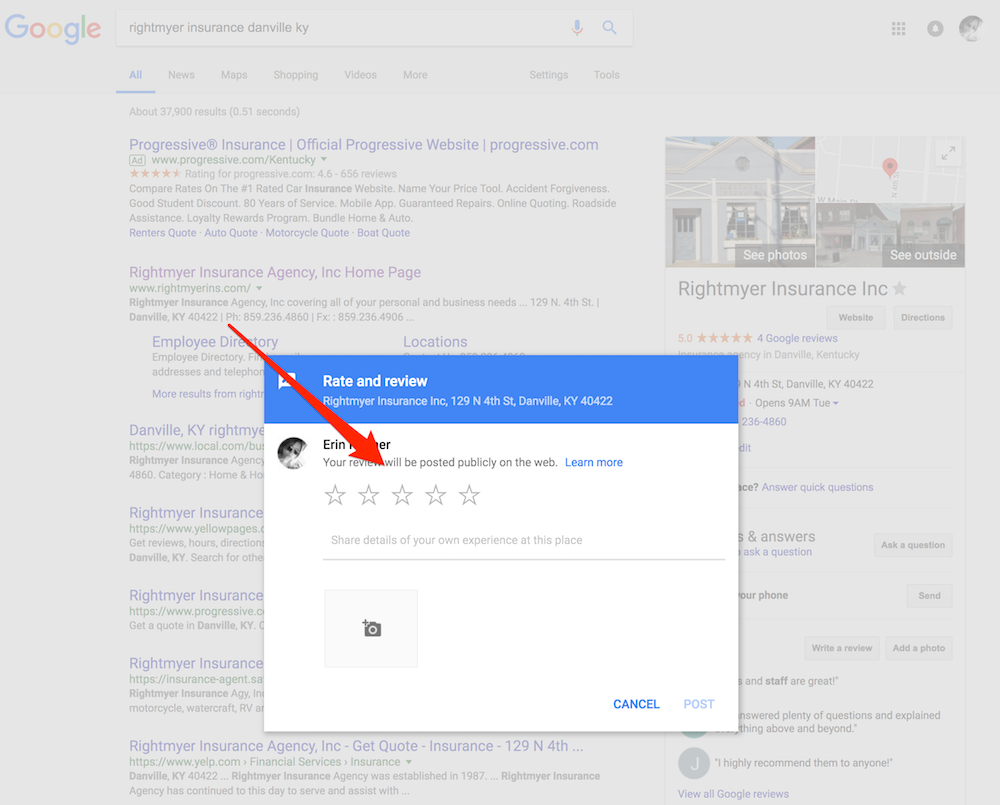
Task: Click the red map pin marker
Action: coord(890,168)
